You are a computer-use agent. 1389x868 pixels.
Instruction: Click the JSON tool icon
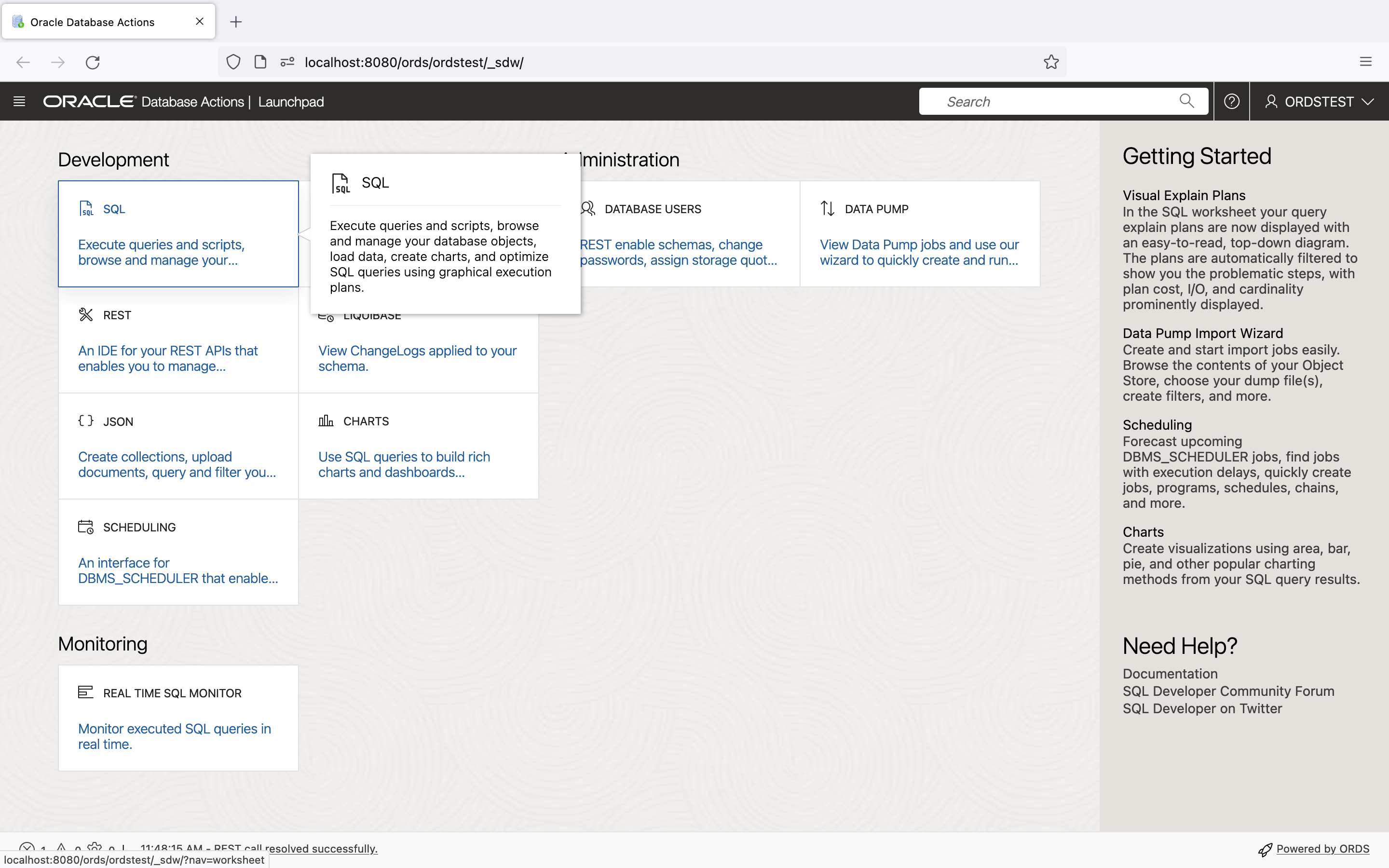tap(86, 420)
